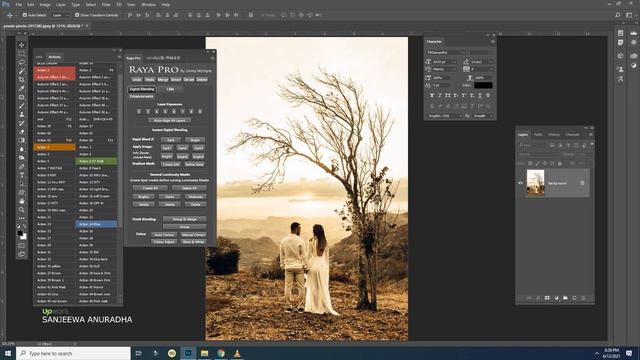Viewport: 640px width, 360px height.
Task: Toggle the layer filter switch in Layers
Action: [x=592, y=144]
